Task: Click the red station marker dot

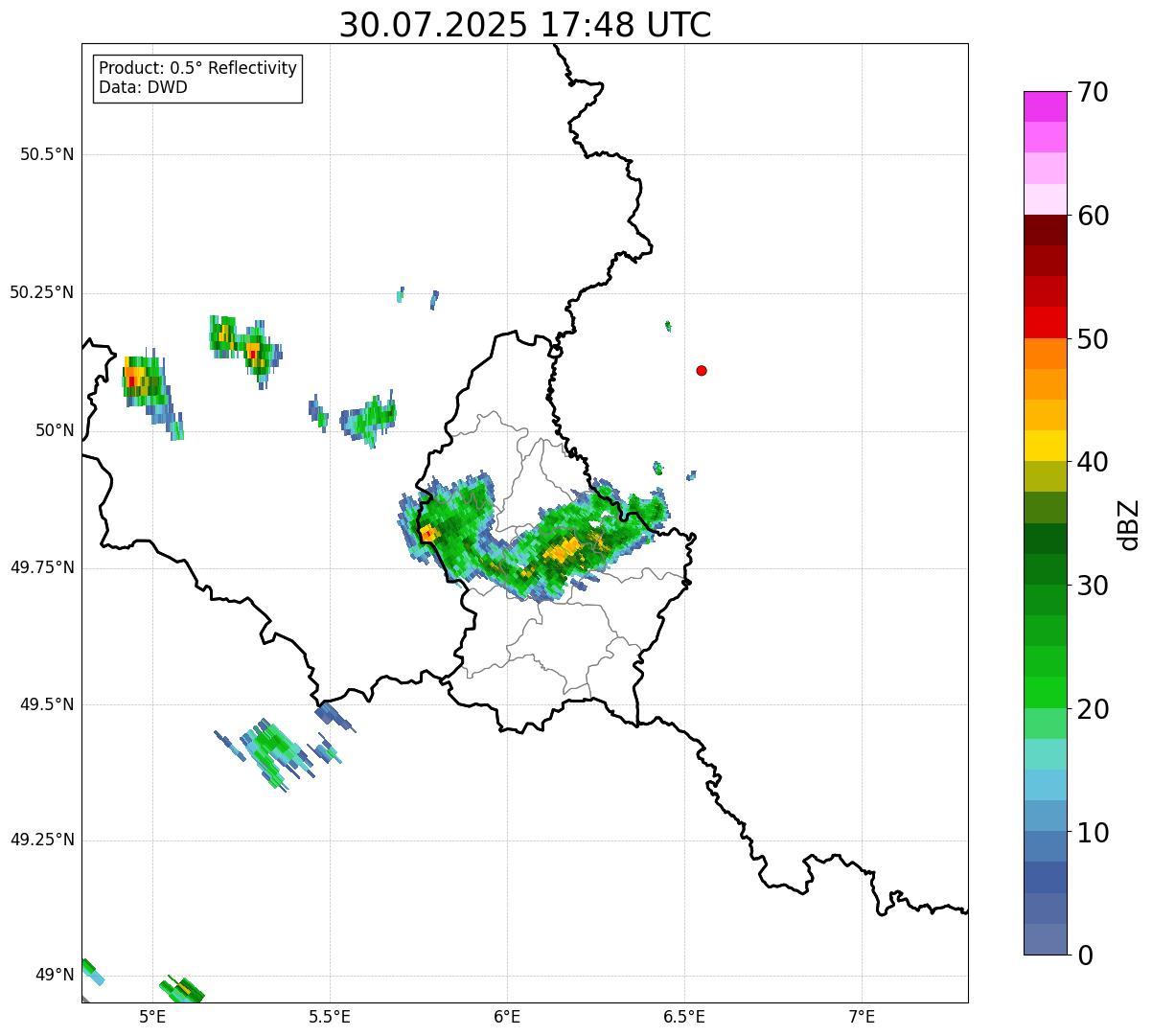Action: (702, 370)
